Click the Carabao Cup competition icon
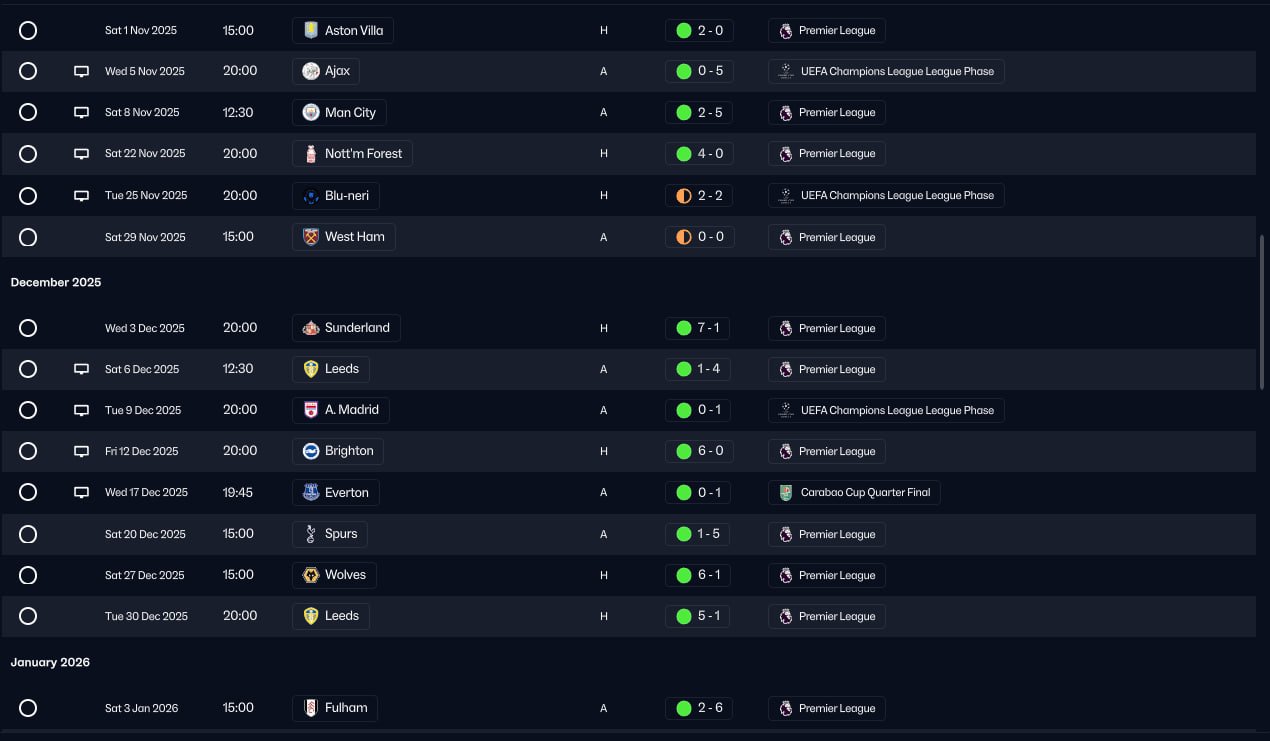This screenshot has height=741, width=1270. coord(786,493)
